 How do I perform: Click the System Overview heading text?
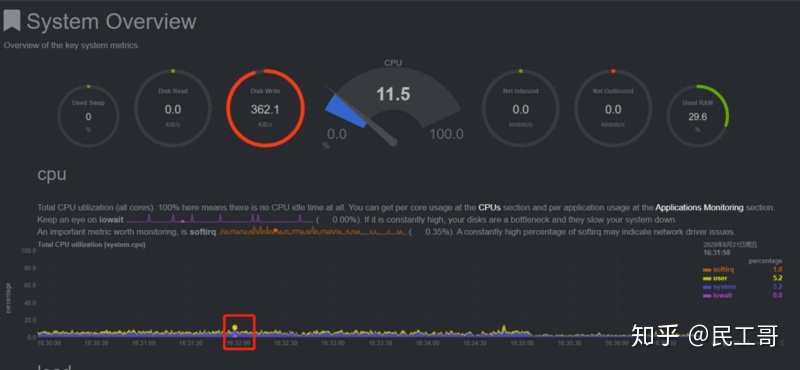(111, 21)
